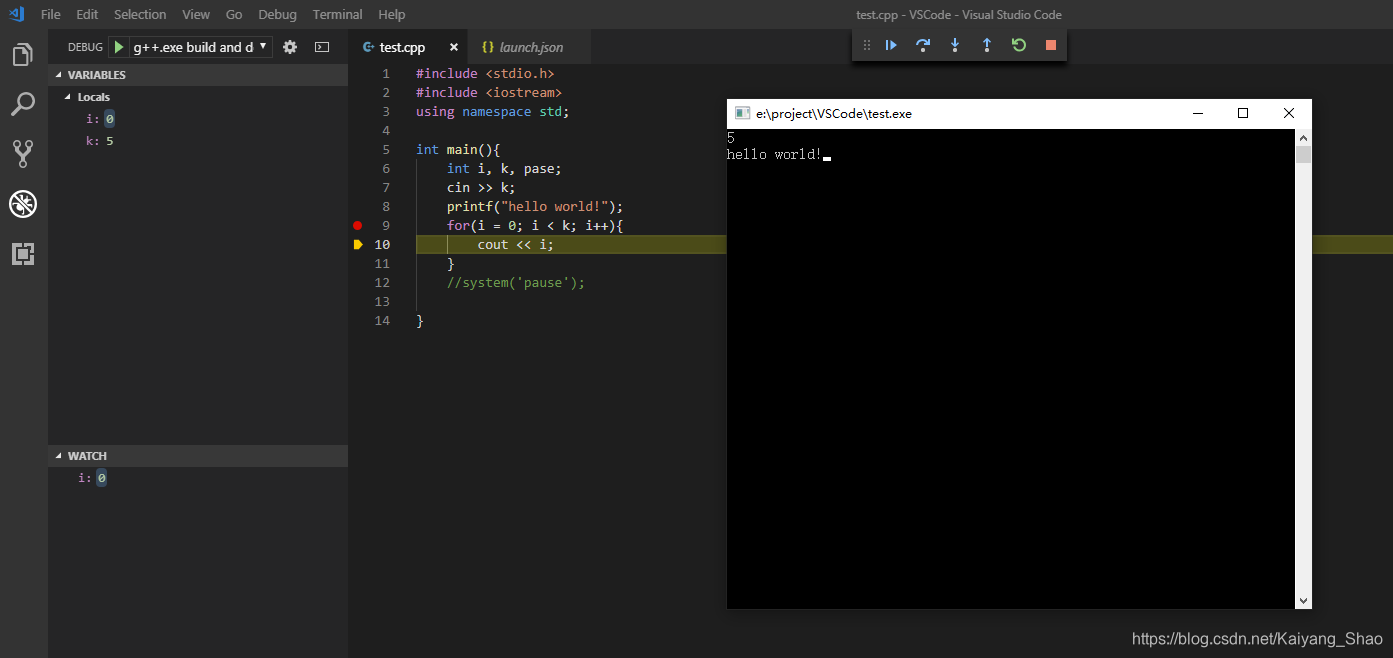This screenshot has width=1393, height=658.
Task: Click Step Over in the debug toolbar
Action: coord(923,45)
